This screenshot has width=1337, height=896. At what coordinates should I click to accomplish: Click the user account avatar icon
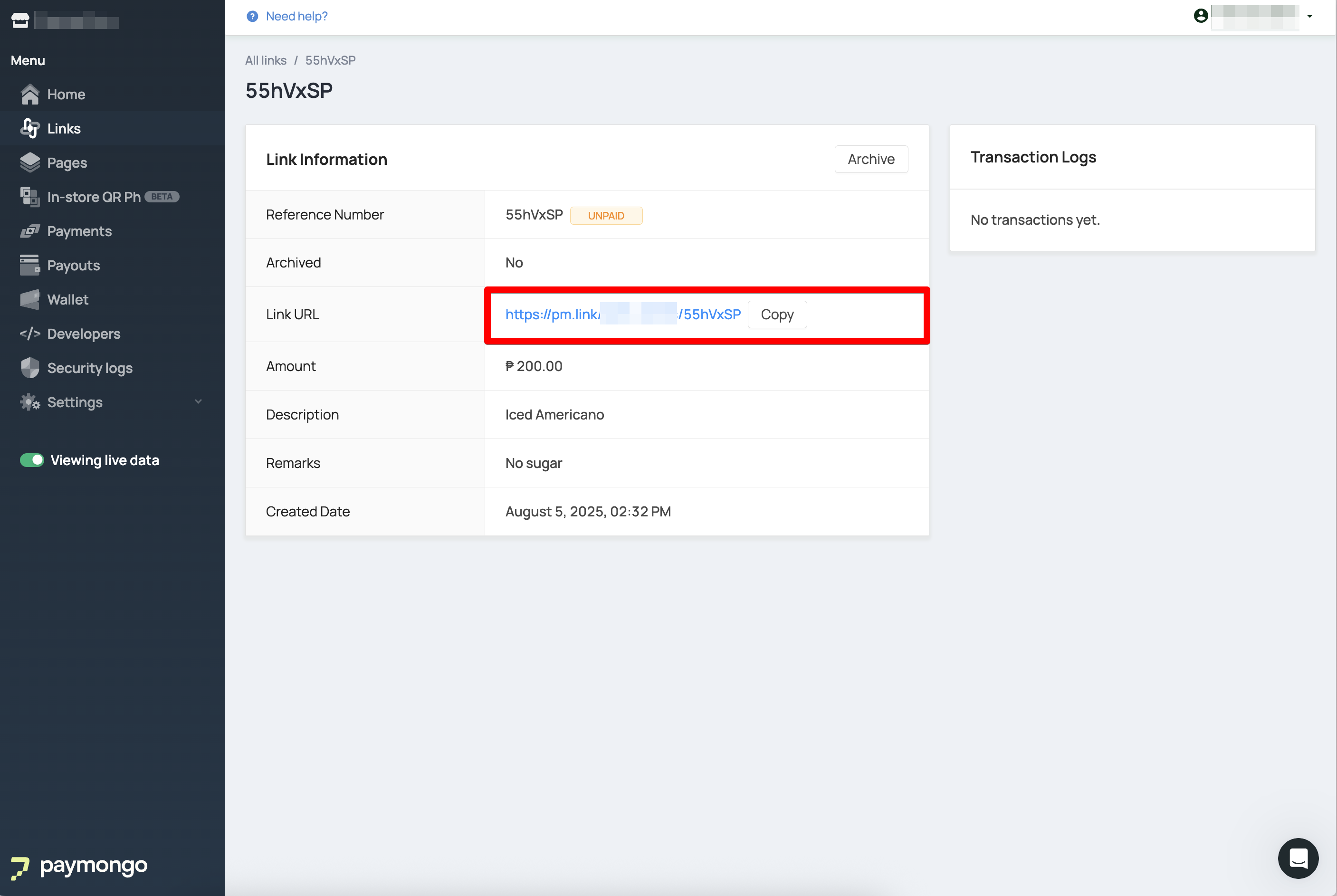[1201, 16]
